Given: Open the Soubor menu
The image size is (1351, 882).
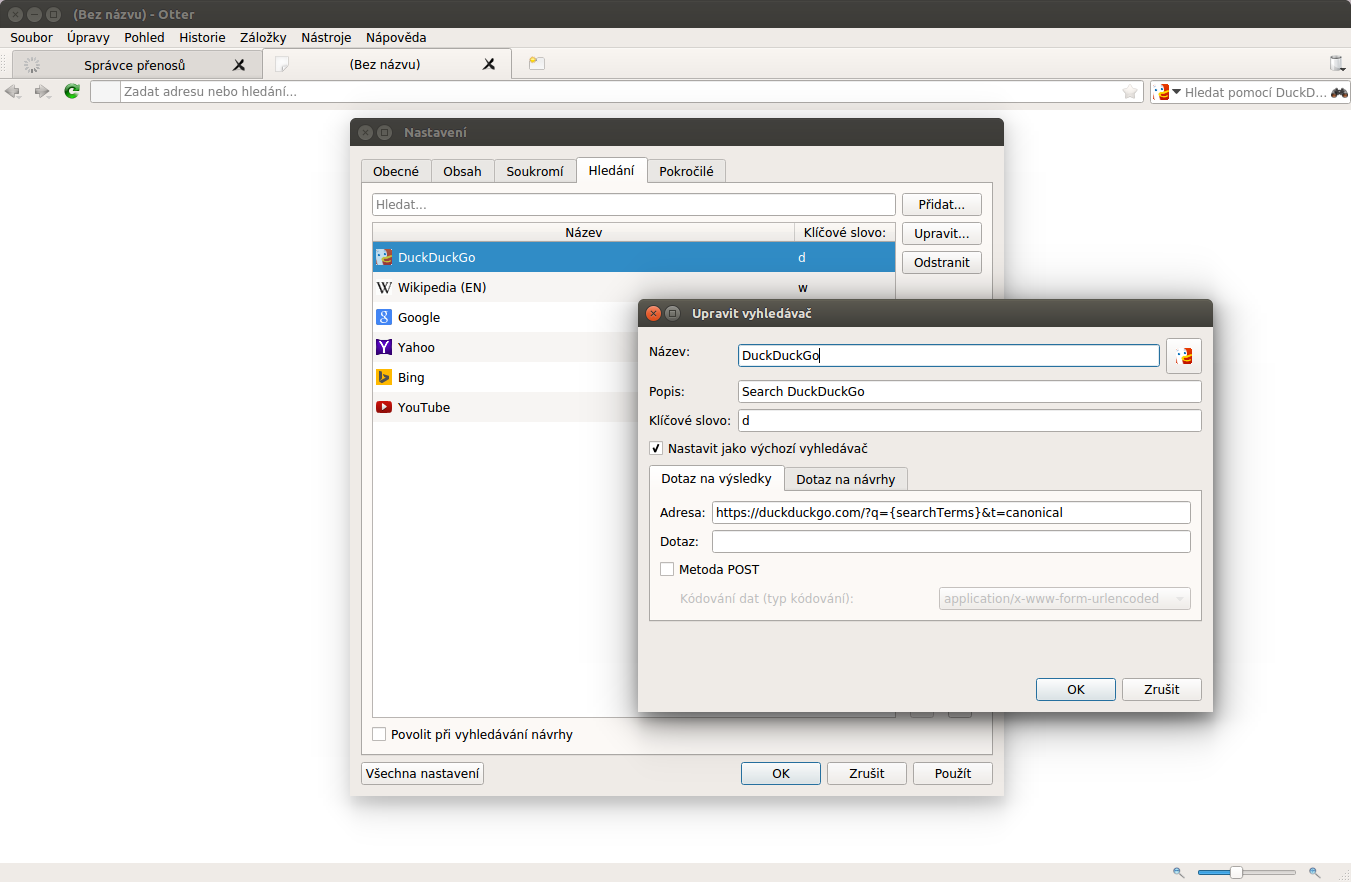Looking at the screenshot, I should (x=31, y=37).
